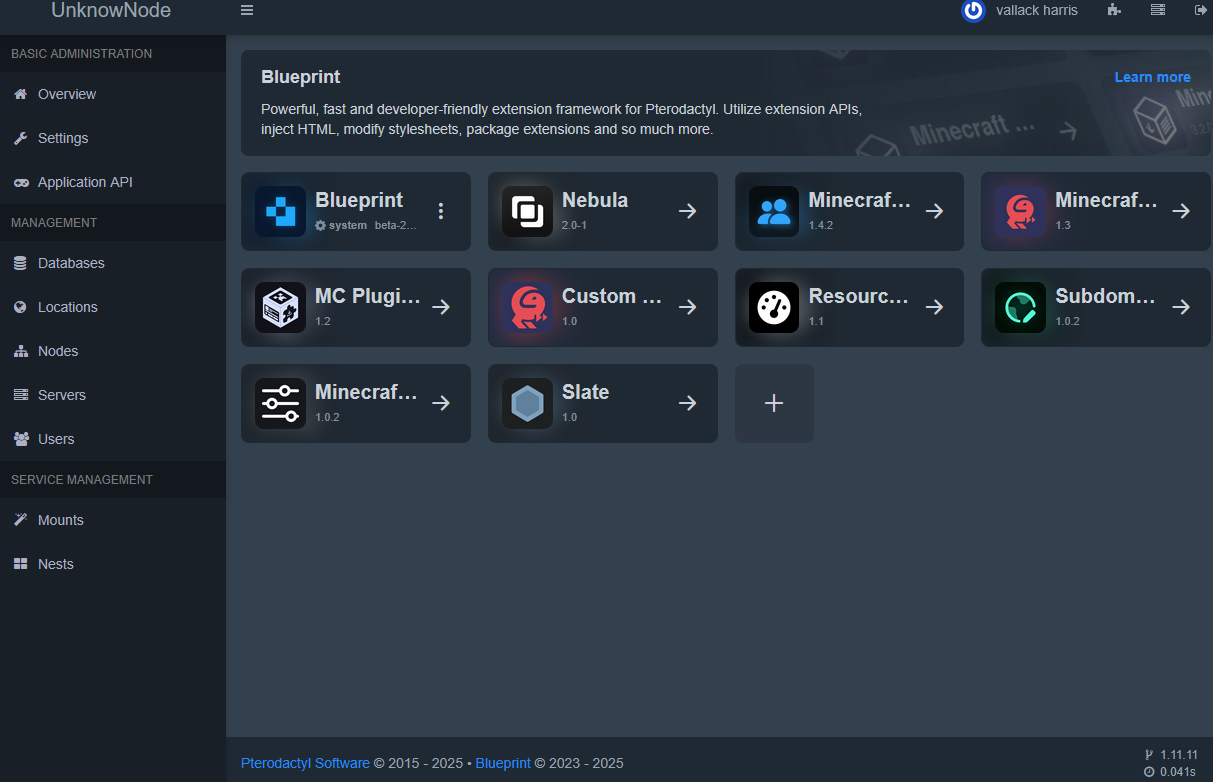Viewport: 1213px width, 782px height.
Task: Open the Learn more link
Action: coord(1152,77)
